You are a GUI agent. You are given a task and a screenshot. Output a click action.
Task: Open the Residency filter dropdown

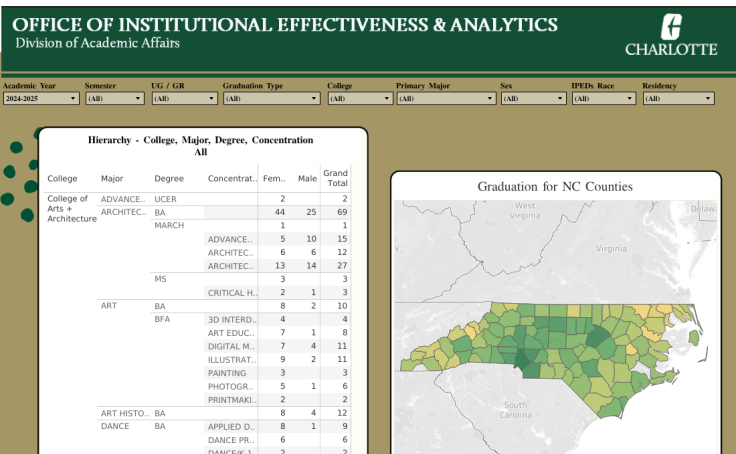(x=678, y=99)
